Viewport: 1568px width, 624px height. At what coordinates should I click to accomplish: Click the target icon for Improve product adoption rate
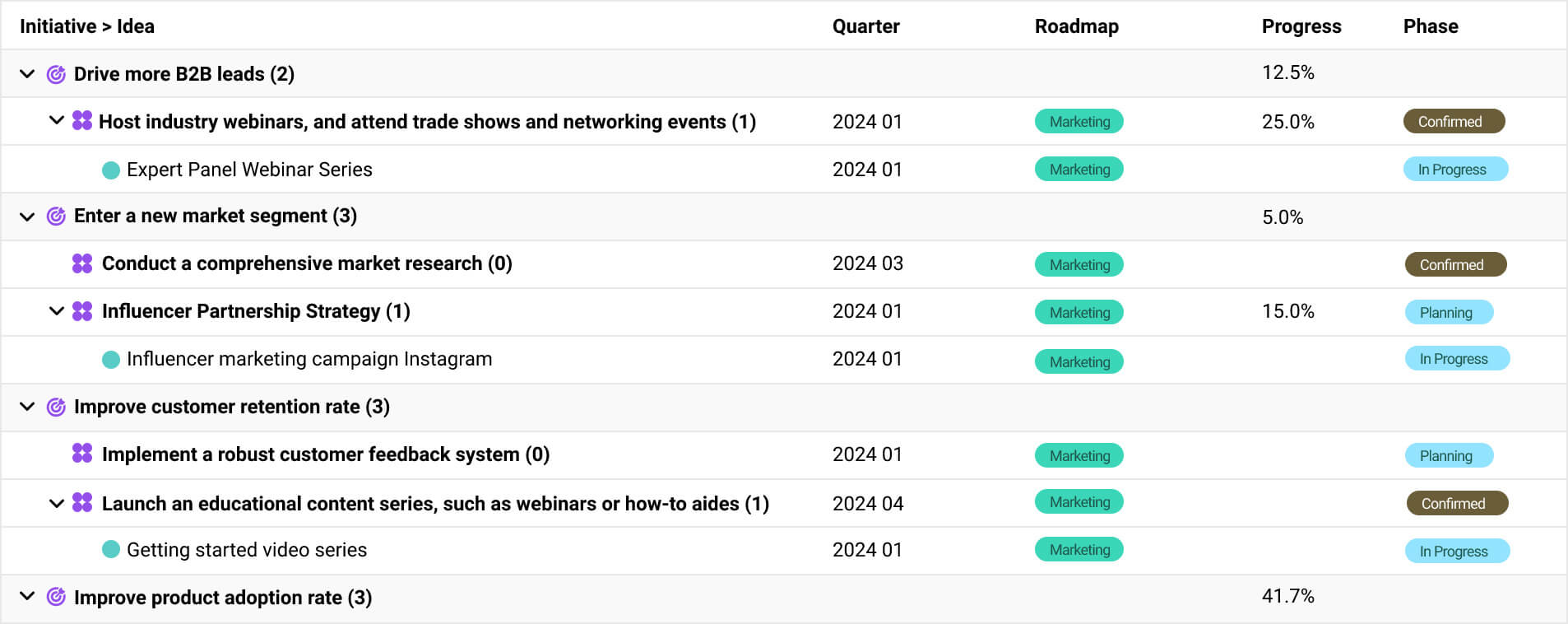coord(56,597)
